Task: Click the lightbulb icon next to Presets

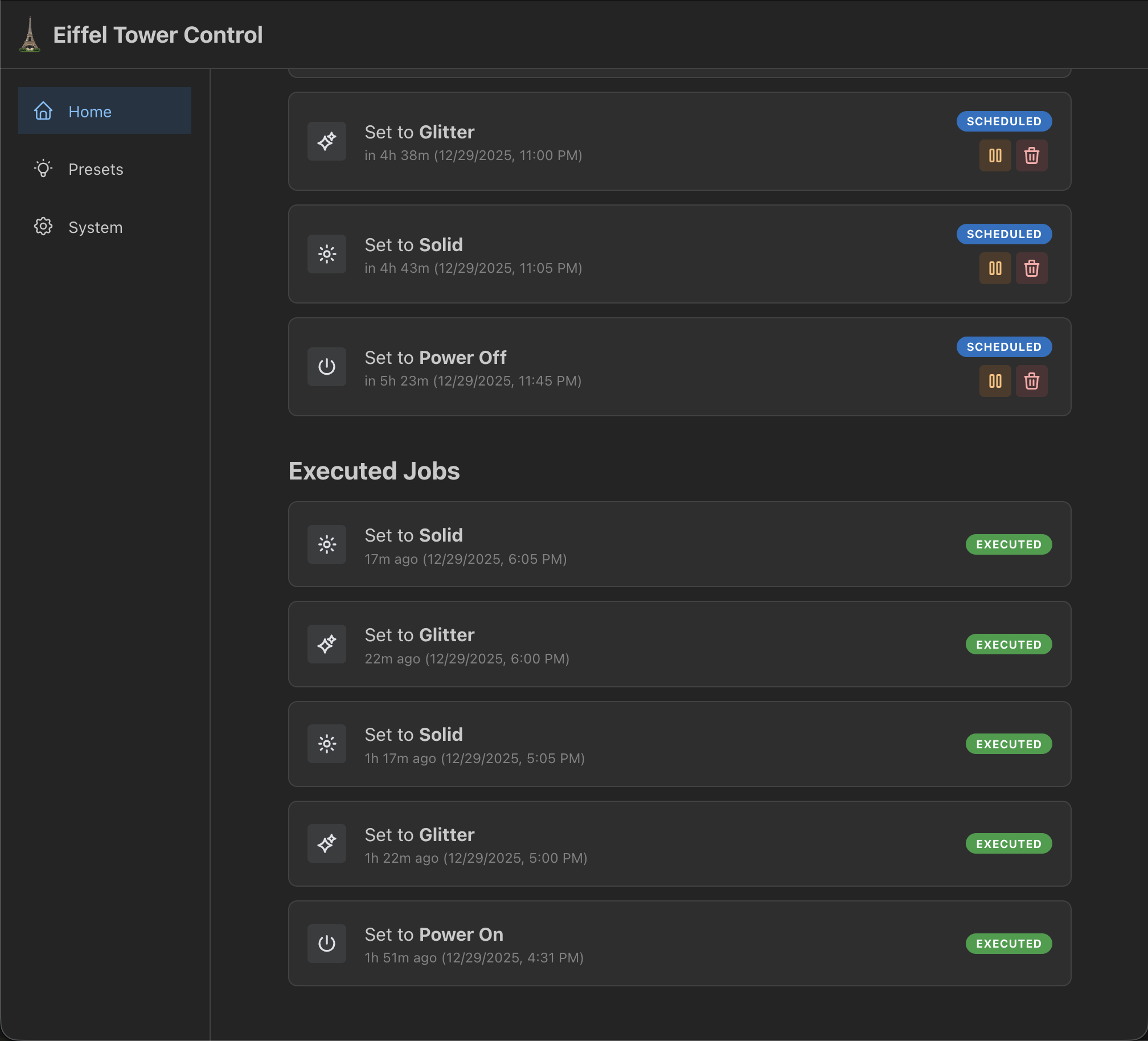Action: click(x=43, y=168)
